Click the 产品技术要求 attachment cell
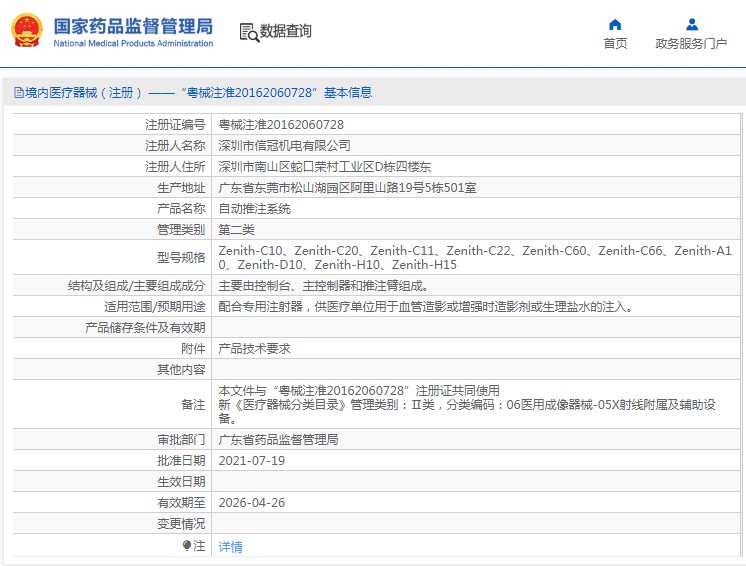 [255, 349]
